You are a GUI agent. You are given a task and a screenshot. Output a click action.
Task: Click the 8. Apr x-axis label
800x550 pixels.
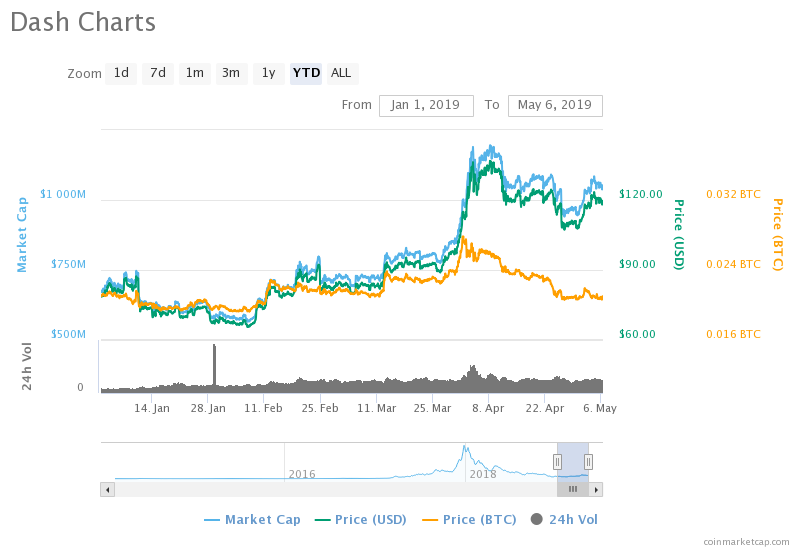[488, 409]
